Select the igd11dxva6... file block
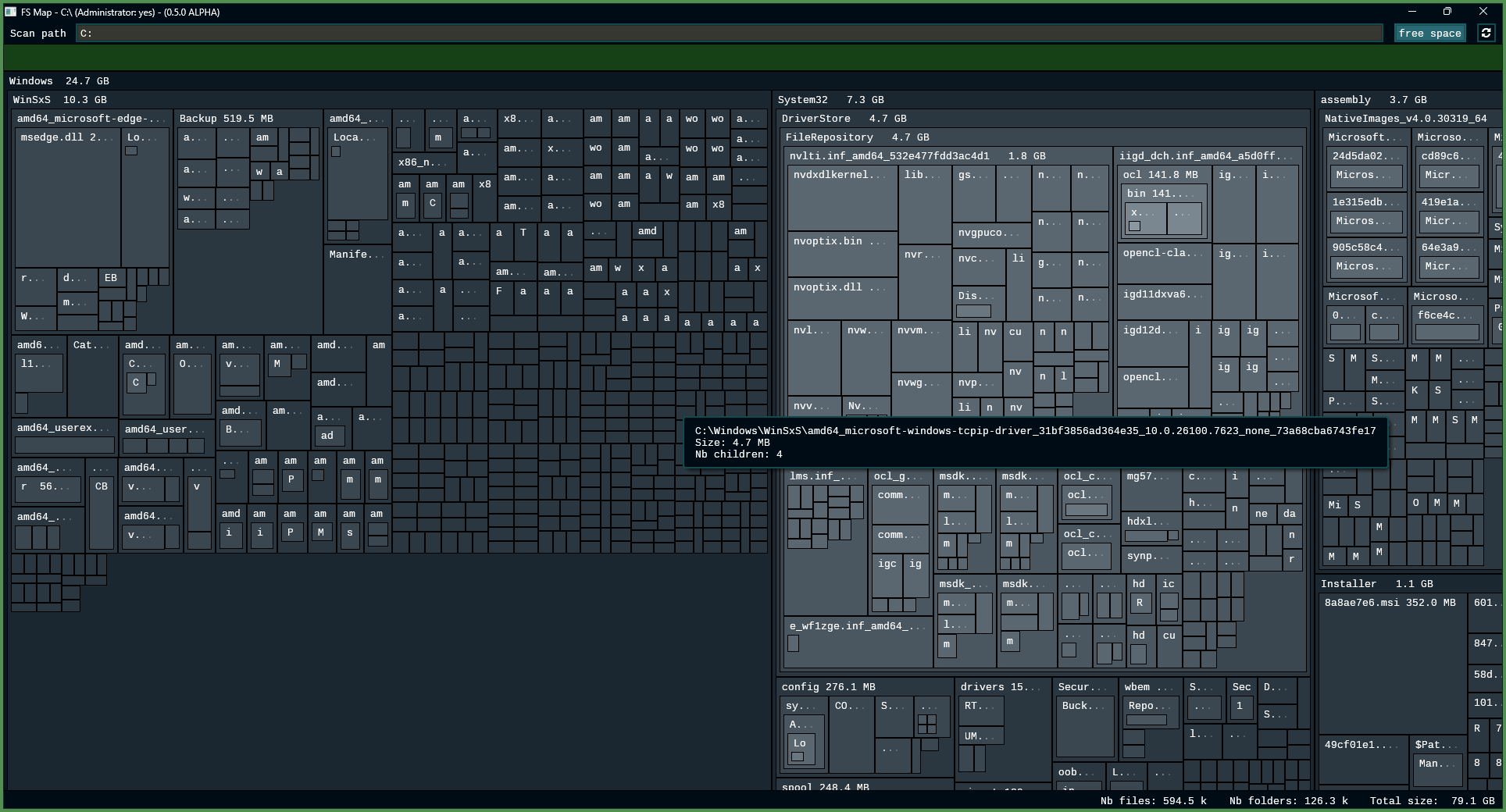Image resolution: width=1506 pixels, height=812 pixels. tap(1164, 302)
